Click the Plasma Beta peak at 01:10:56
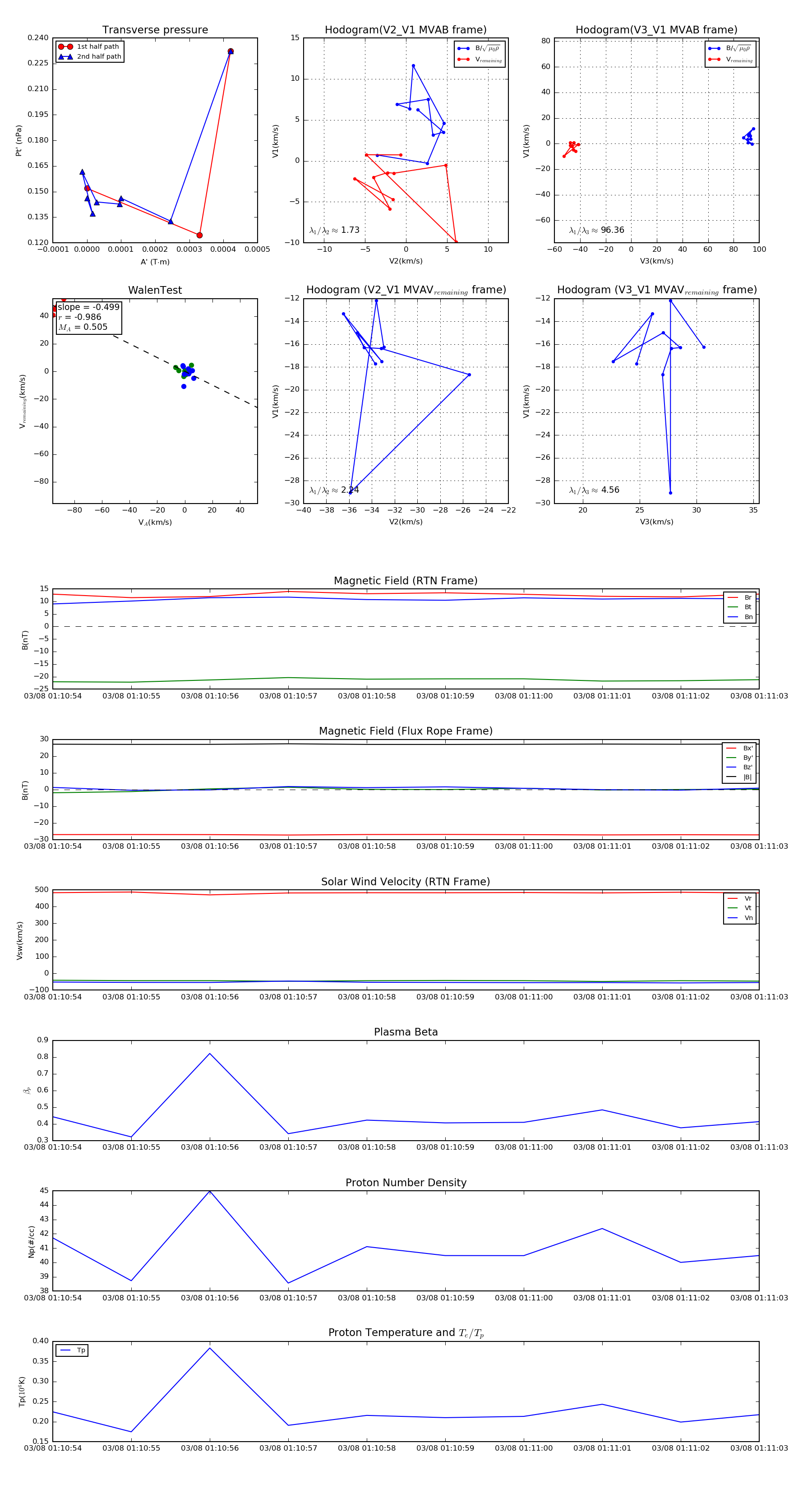This screenshot has height=1489, width=812. pos(210,1053)
